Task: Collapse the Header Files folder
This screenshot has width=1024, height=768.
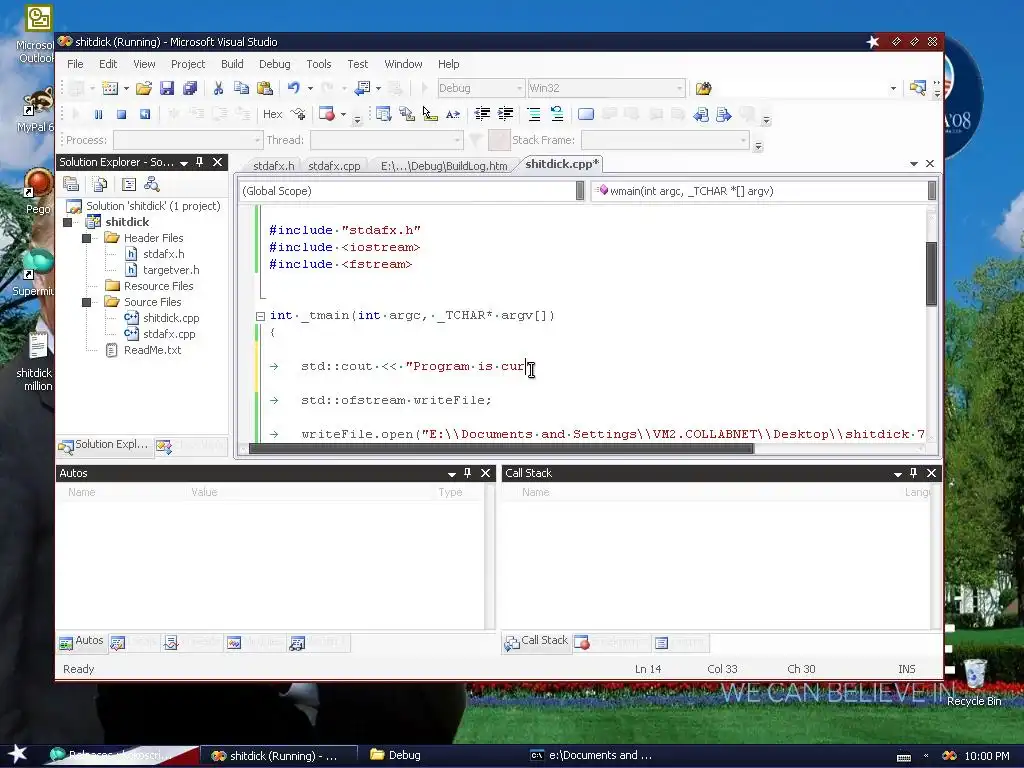Action: [86, 238]
